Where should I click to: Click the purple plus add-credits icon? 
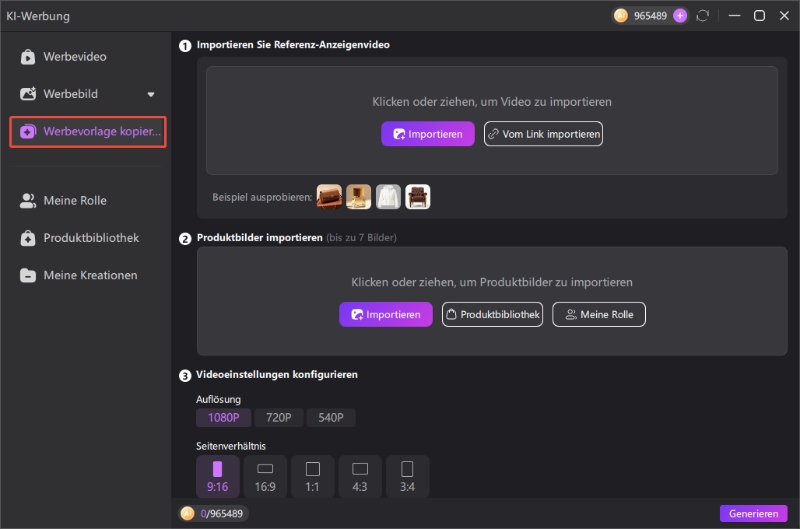(x=680, y=16)
